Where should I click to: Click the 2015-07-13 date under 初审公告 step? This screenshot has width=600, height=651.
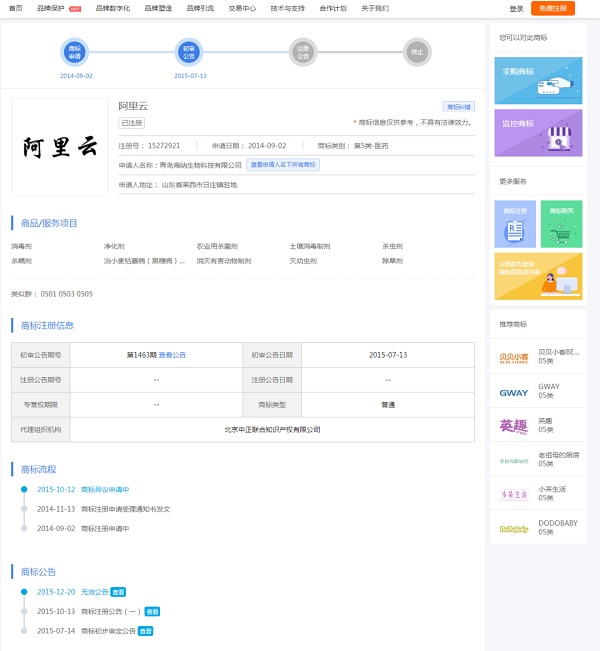190,76
